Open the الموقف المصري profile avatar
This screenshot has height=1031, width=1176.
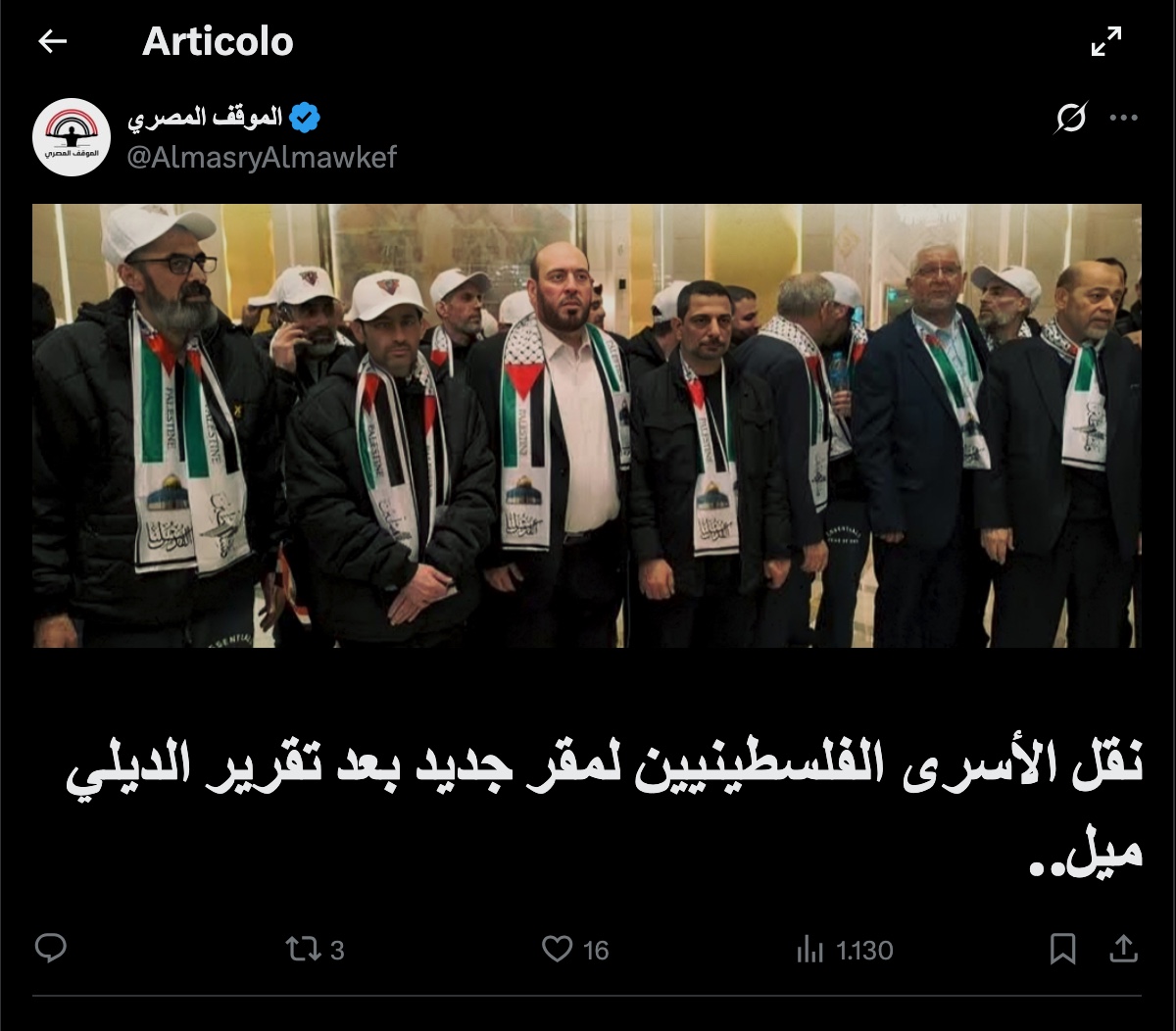72,137
